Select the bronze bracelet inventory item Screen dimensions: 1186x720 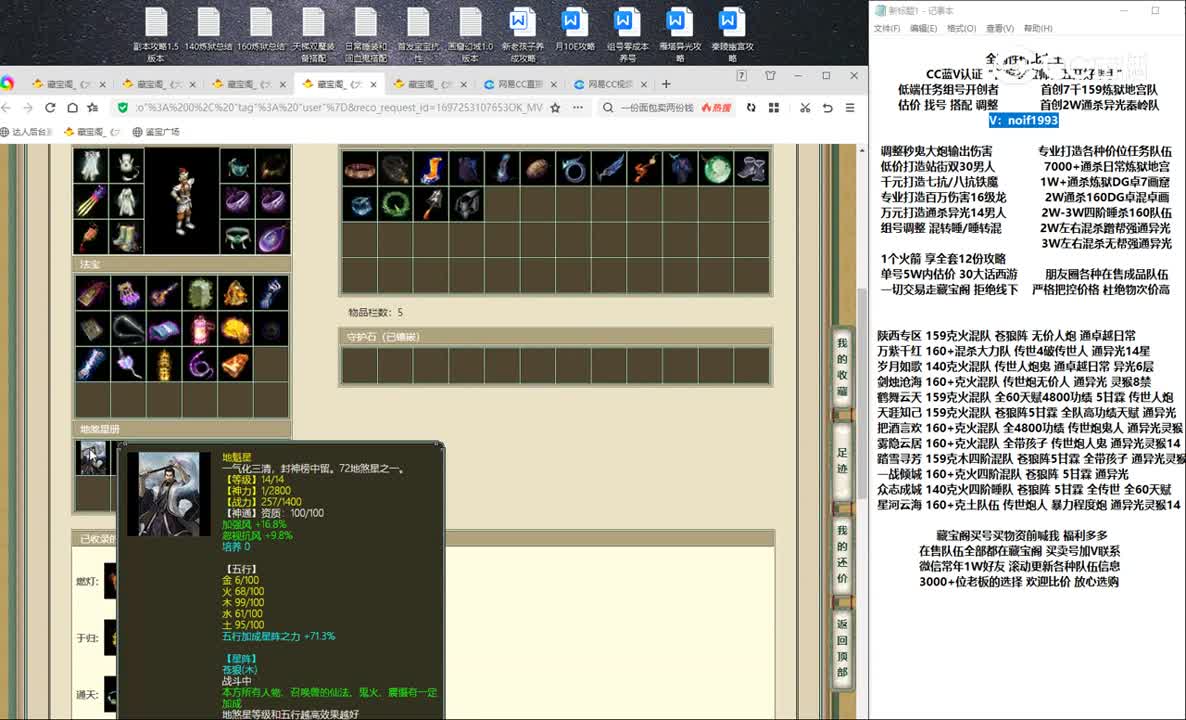point(360,169)
